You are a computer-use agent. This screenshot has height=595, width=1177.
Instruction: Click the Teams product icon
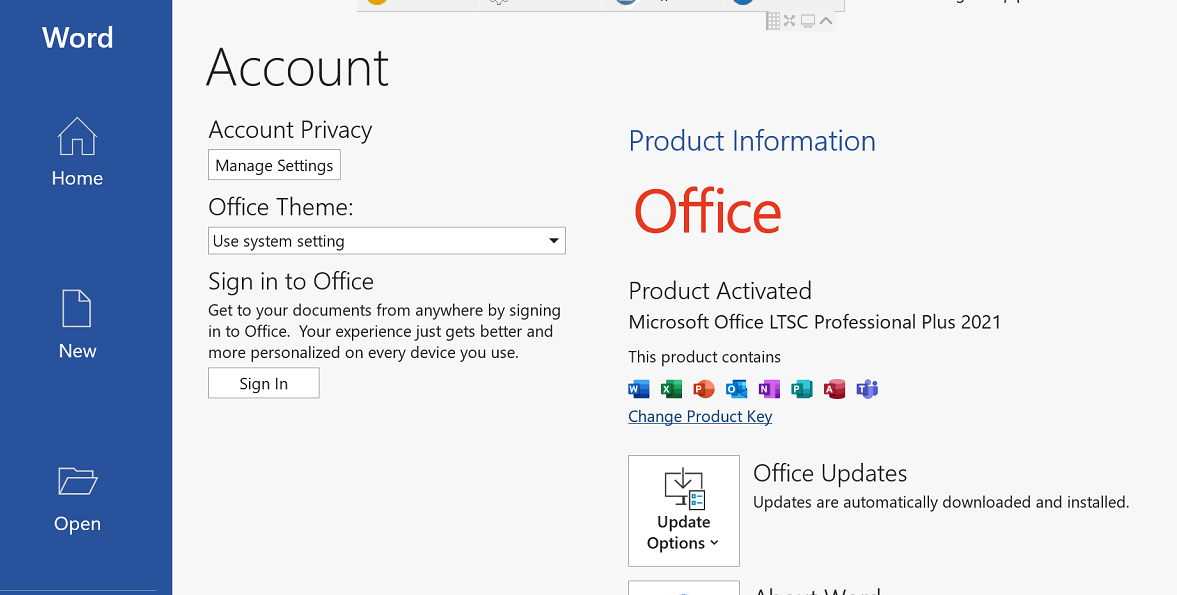867,389
